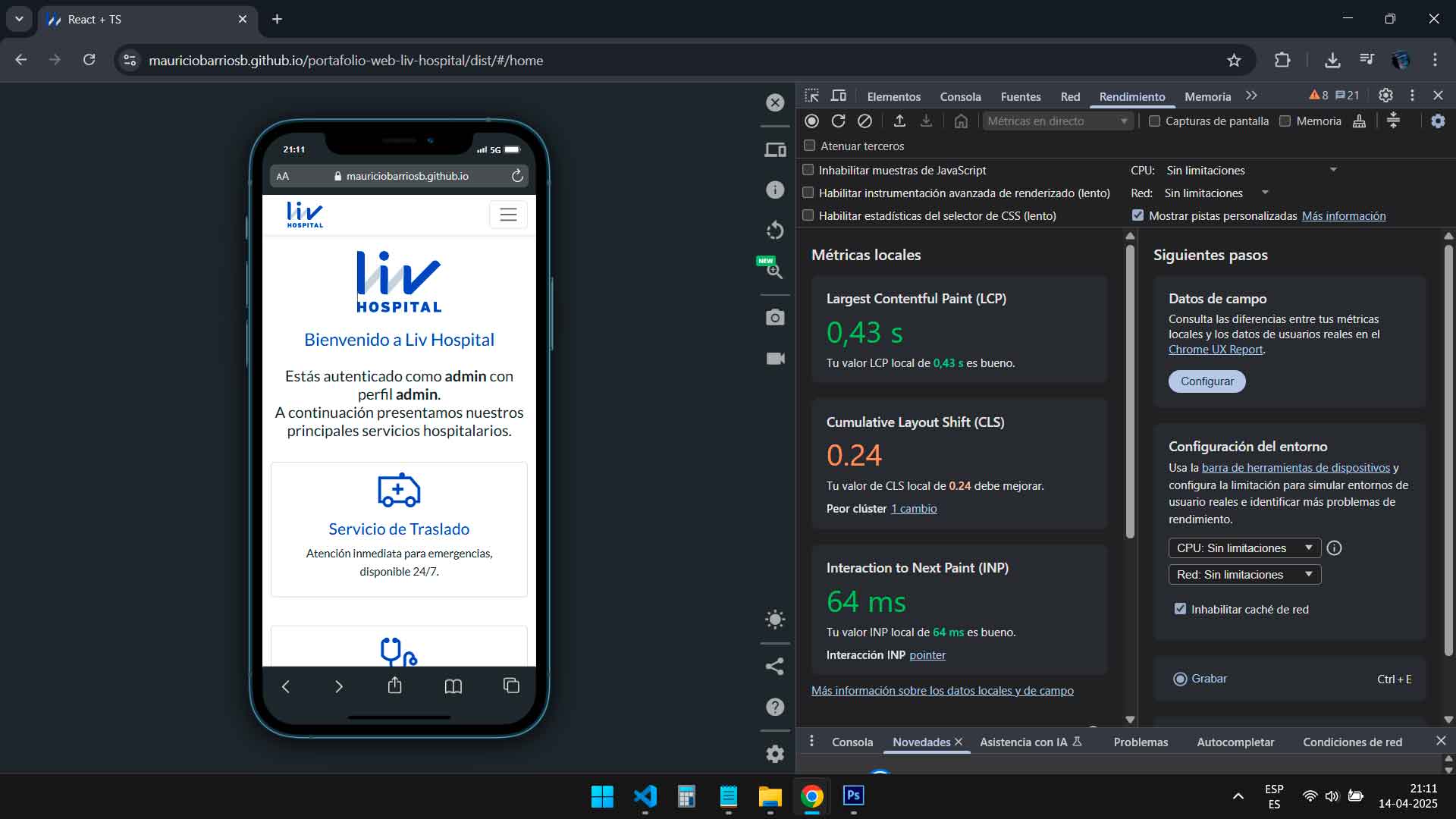Click the Configurar button
The height and width of the screenshot is (819, 1456).
coord(1207,381)
